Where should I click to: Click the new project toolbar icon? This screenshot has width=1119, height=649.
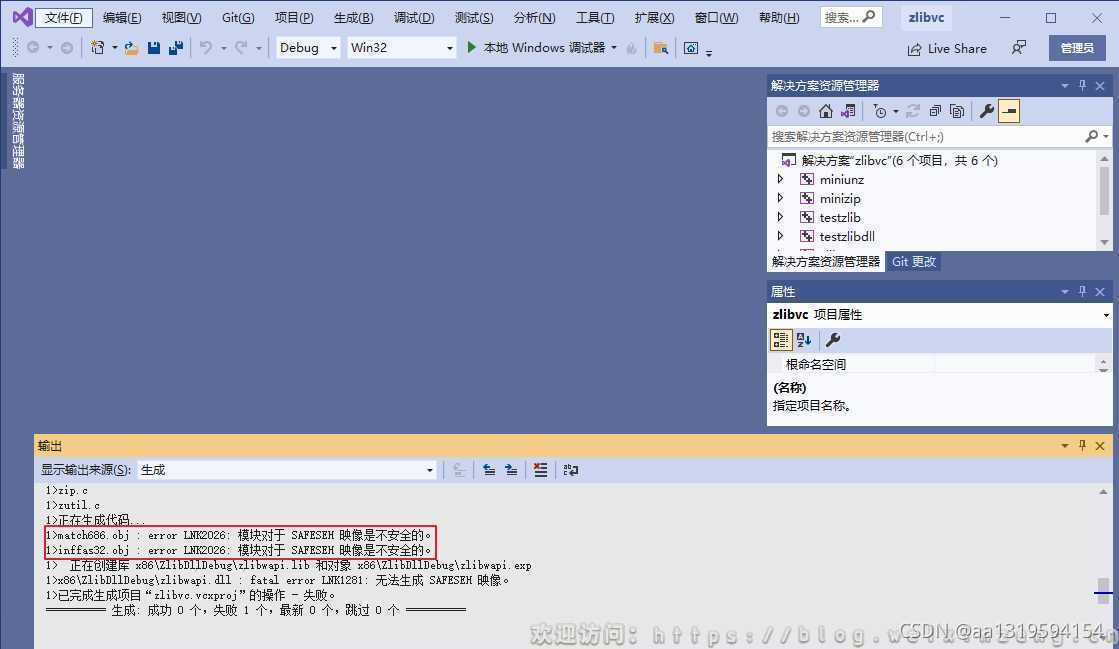97,48
